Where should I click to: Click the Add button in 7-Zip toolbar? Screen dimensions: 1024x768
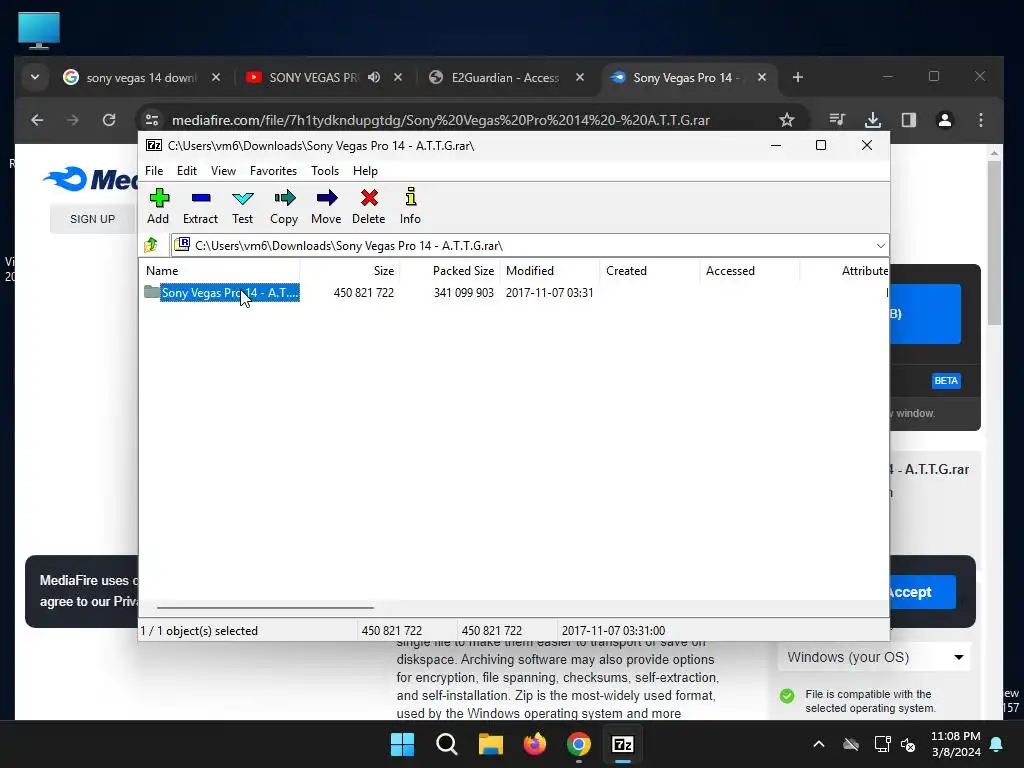[158, 206]
